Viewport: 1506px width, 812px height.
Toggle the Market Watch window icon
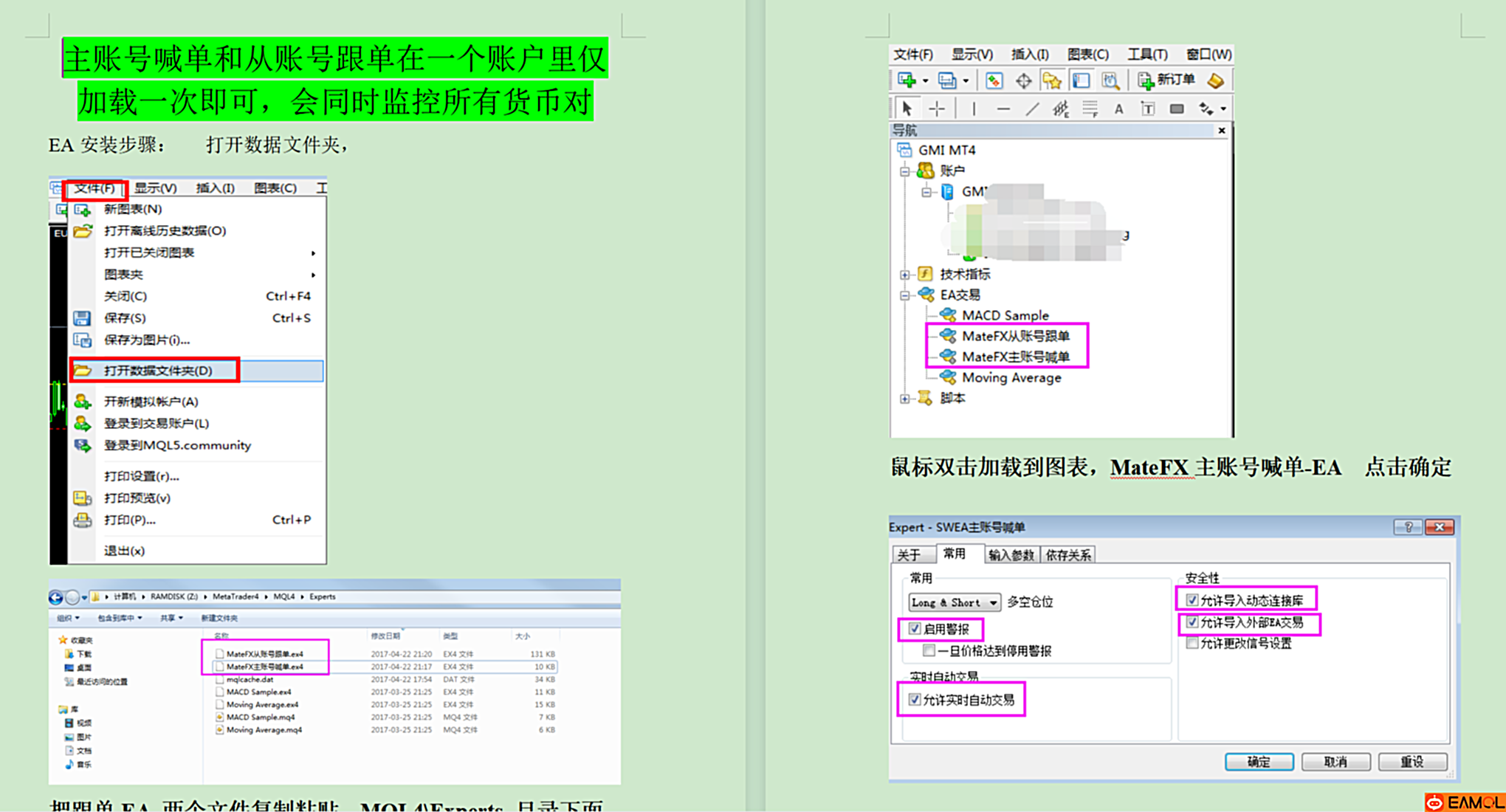[x=994, y=80]
